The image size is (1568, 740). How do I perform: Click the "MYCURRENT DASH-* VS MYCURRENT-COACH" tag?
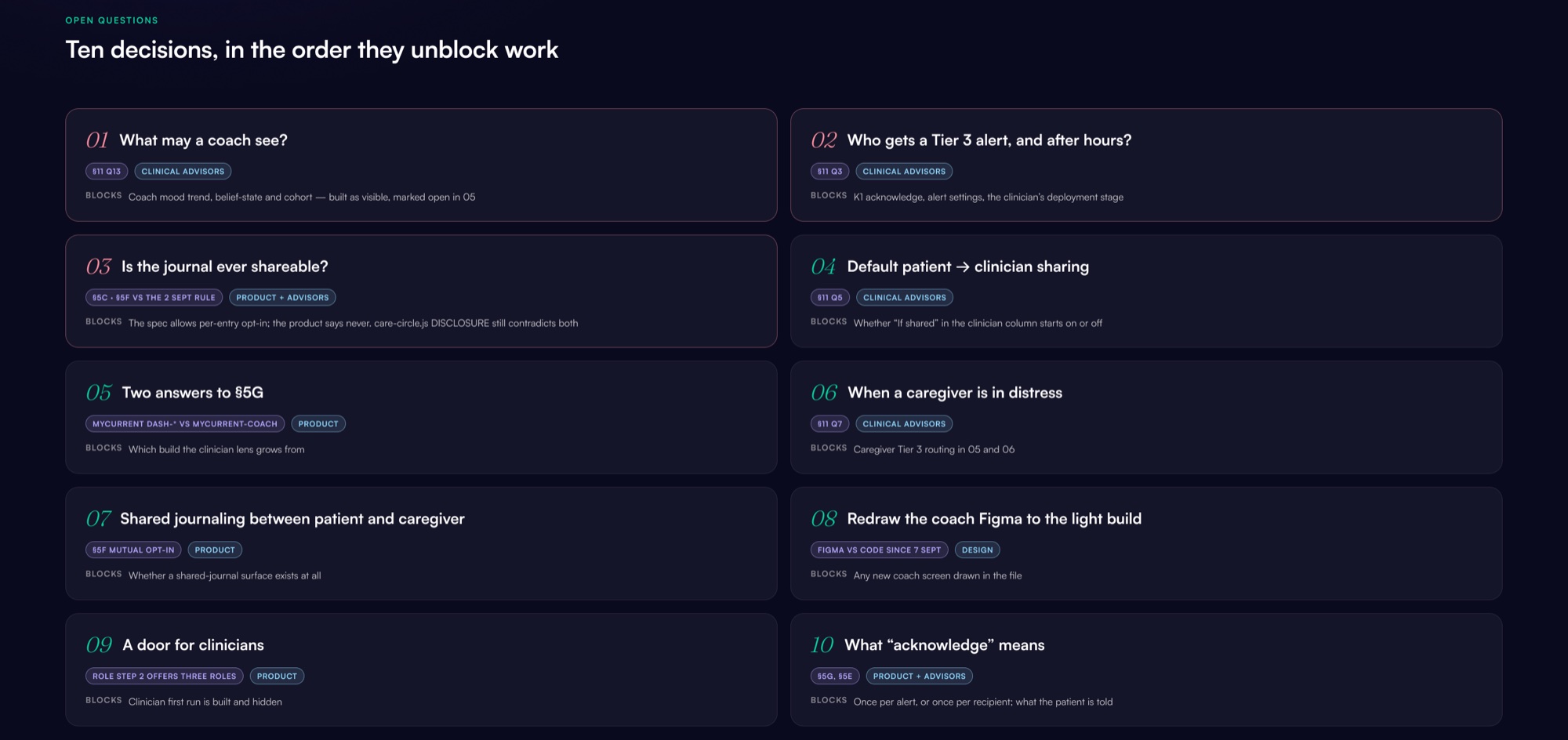click(185, 423)
